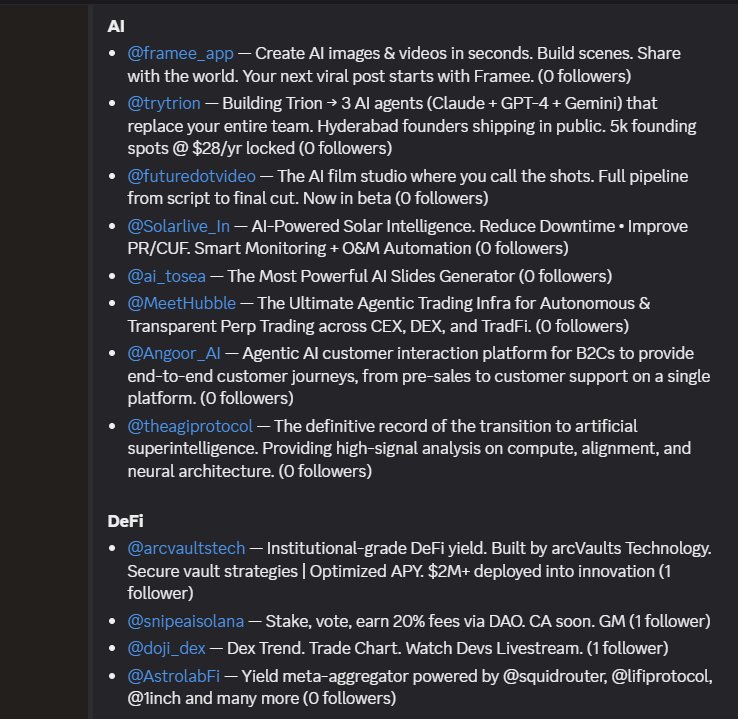Click the bold AI section heading
This screenshot has height=719, width=738.
coord(116,25)
